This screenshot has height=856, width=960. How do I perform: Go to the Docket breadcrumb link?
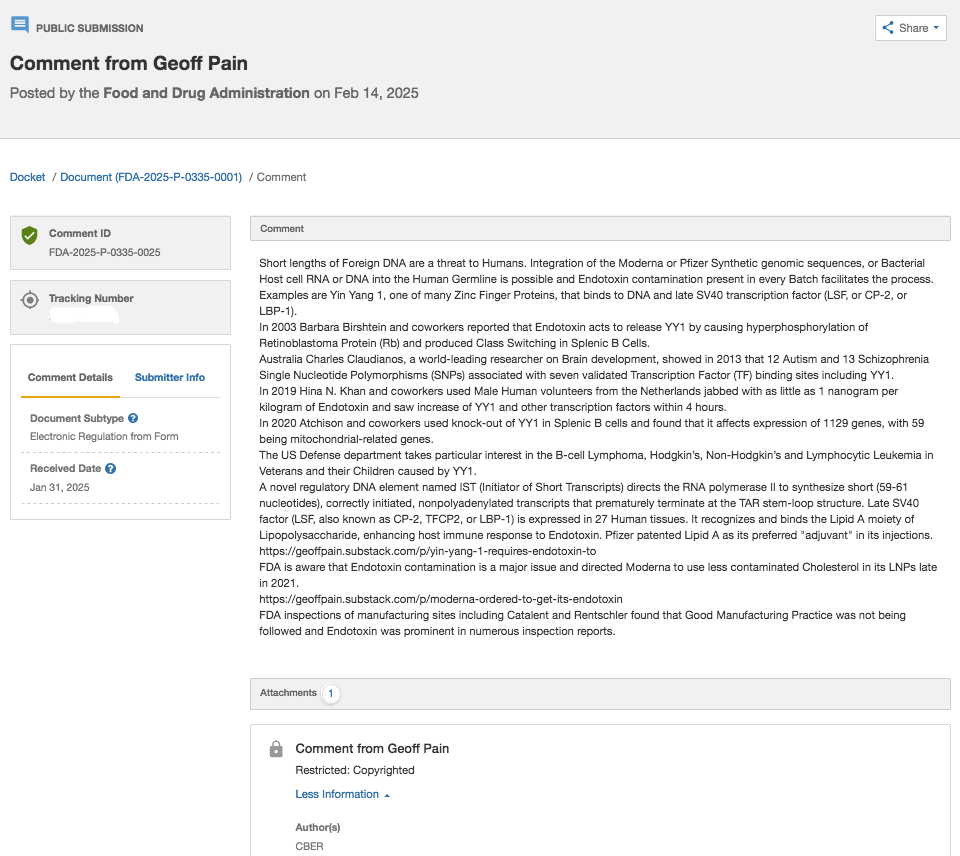tap(28, 177)
